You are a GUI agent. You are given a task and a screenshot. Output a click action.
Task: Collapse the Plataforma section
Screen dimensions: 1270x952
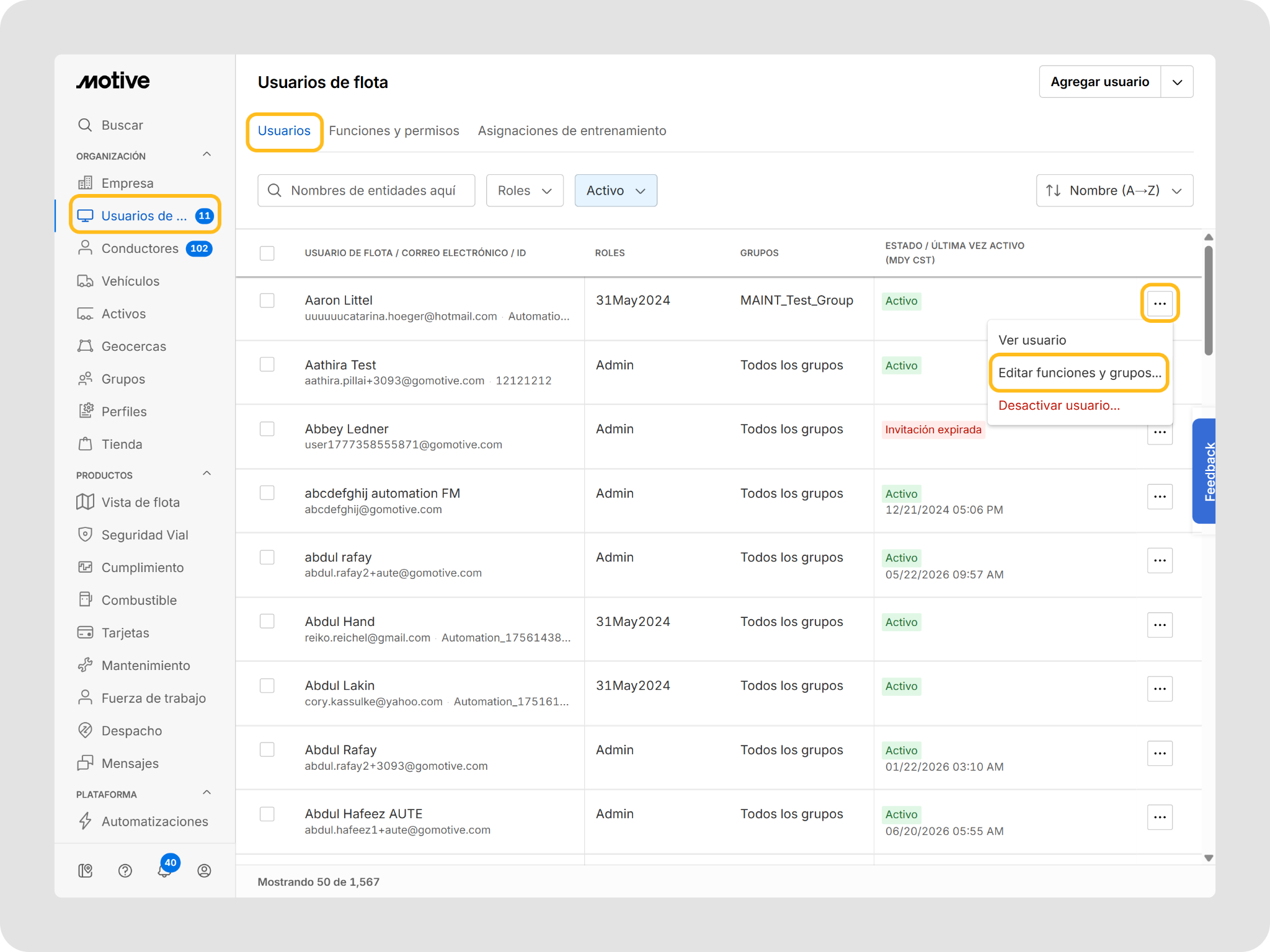pos(207,793)
